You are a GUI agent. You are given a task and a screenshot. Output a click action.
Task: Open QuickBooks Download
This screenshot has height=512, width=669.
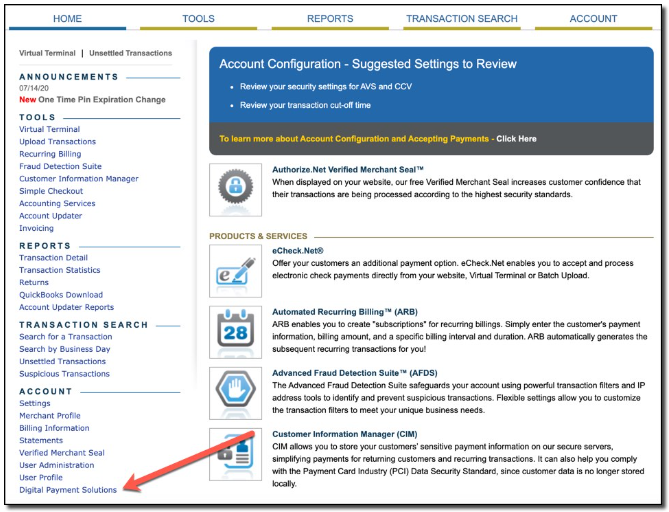(61, 295)
